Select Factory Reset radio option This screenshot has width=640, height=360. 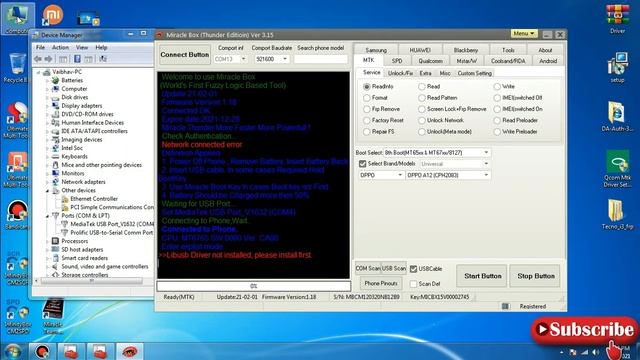click(x=367, y=121)
